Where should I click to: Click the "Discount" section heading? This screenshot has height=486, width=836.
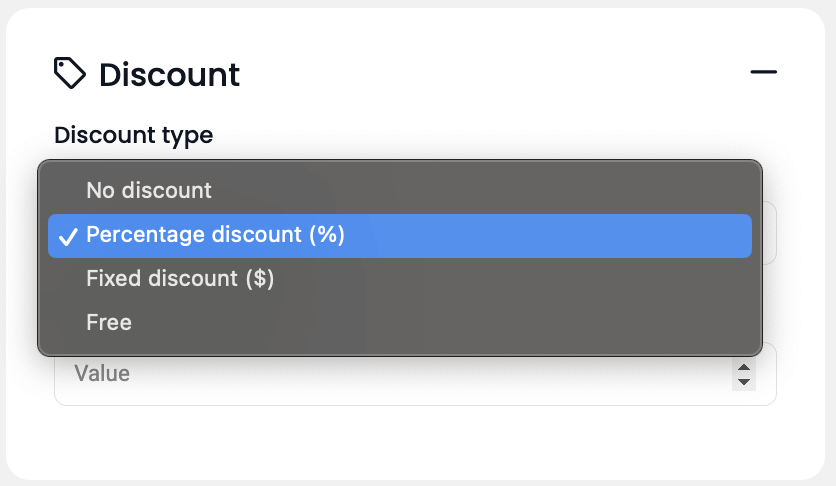point(169,75)
